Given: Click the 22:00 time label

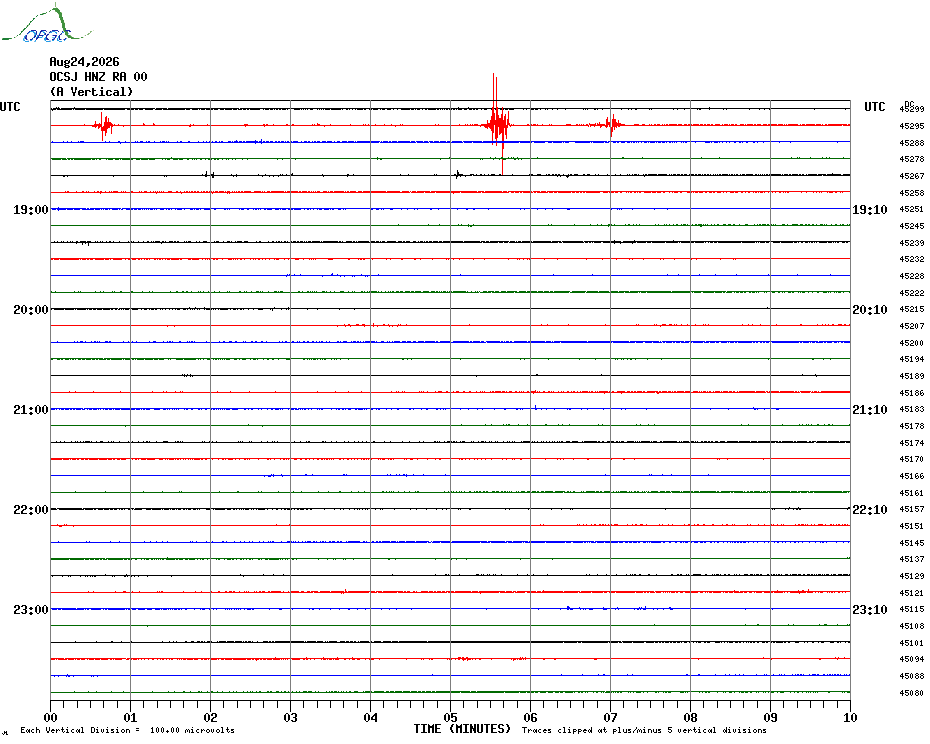Looking at the screenshot, I should click(x=31, y=510).
